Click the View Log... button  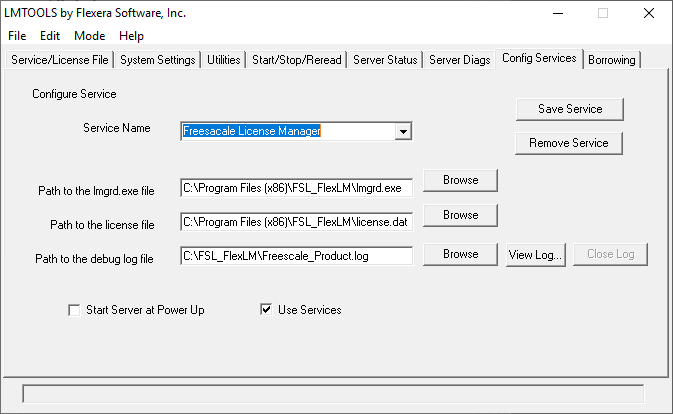536,255
